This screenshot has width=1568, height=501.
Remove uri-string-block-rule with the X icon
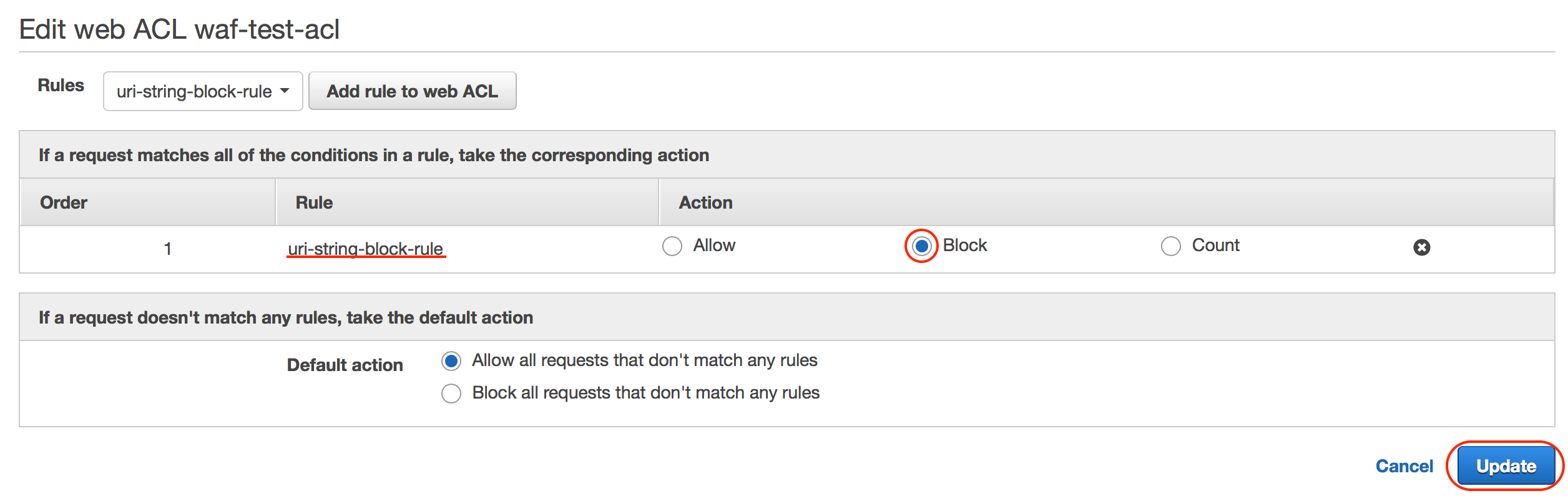click(1421, 247)
